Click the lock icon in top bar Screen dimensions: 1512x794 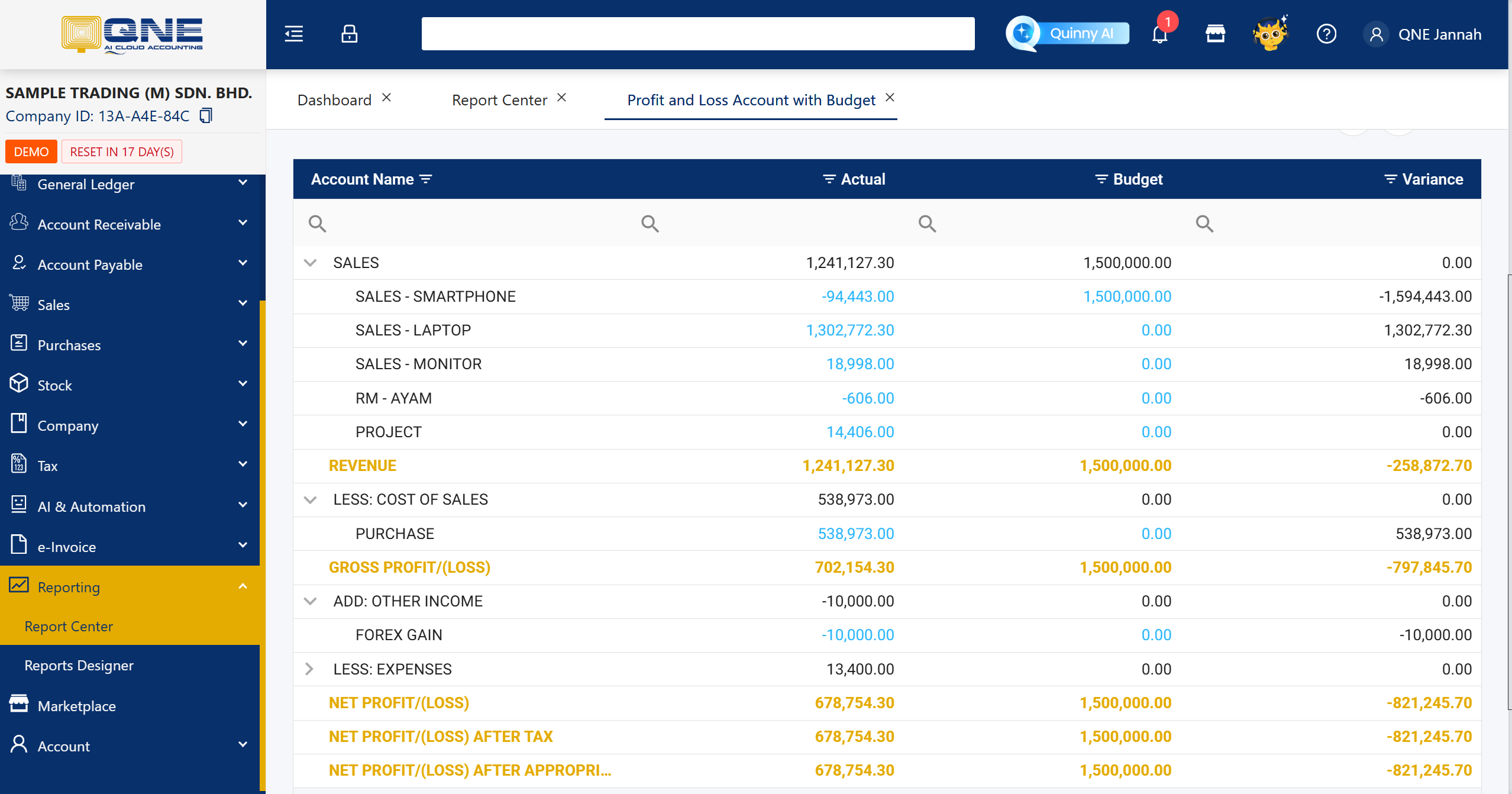tap(349, 34)
